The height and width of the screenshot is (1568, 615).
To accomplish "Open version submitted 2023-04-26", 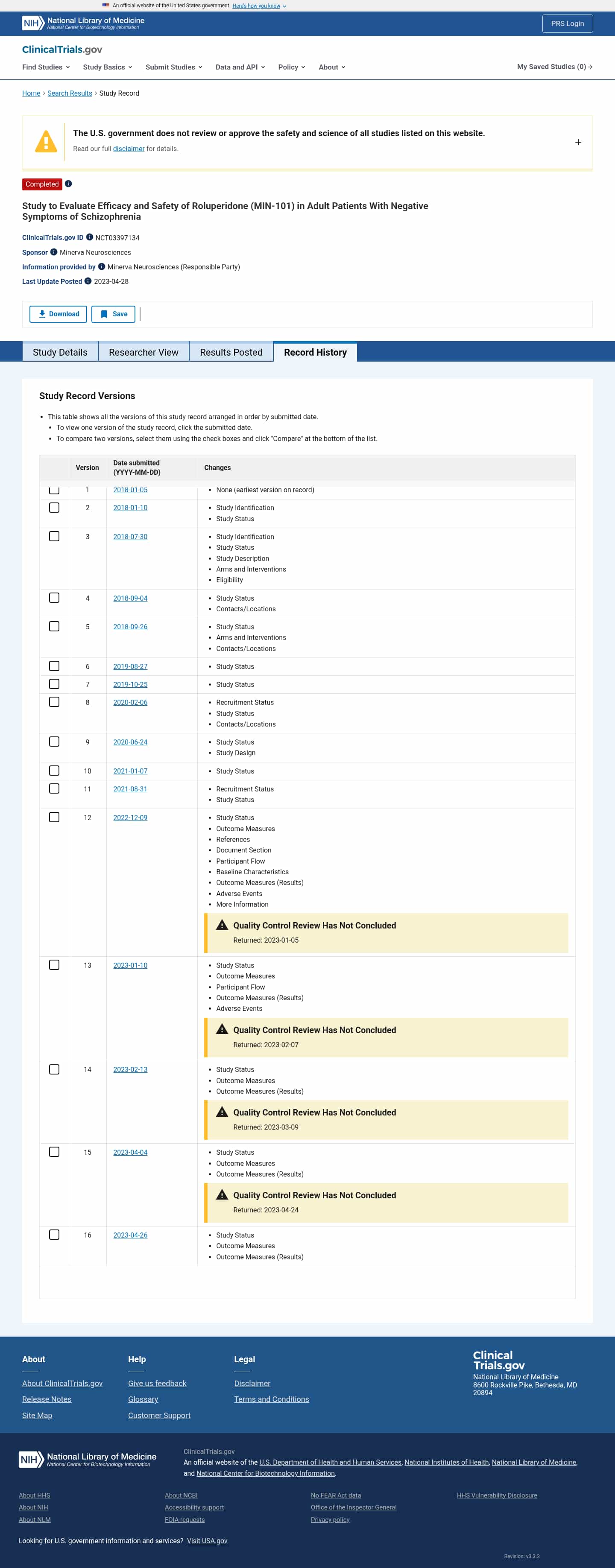I will pyautogui.click(x=130, y=1235).
